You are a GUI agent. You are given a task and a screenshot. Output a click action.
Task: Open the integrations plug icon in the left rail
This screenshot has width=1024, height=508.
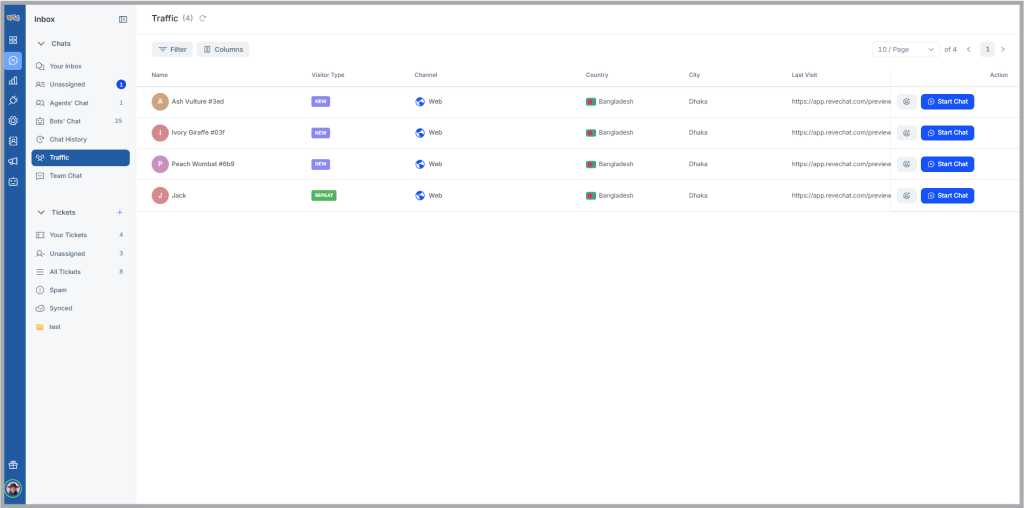point(13,101)
